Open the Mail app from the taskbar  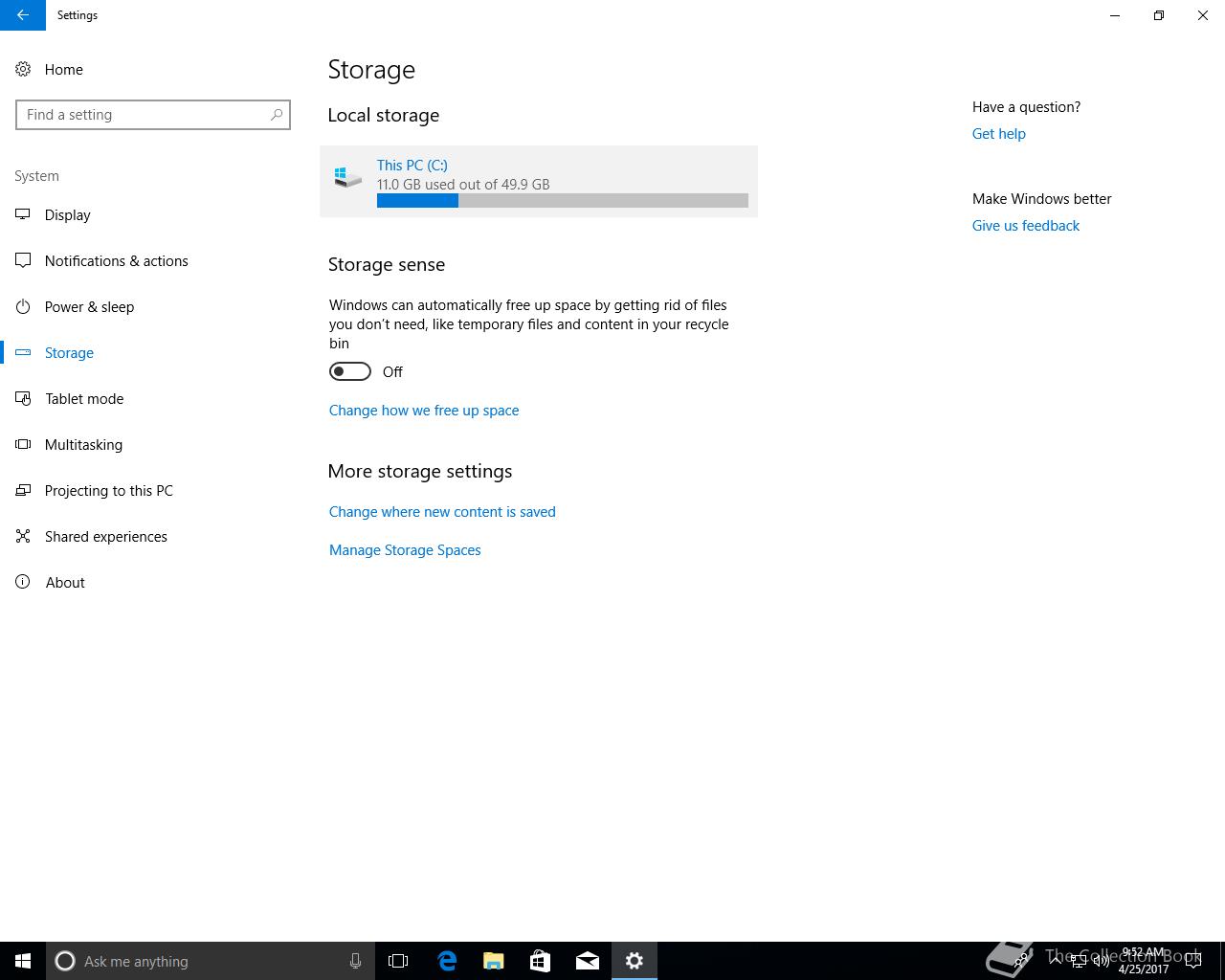click(x=588, y=961)
